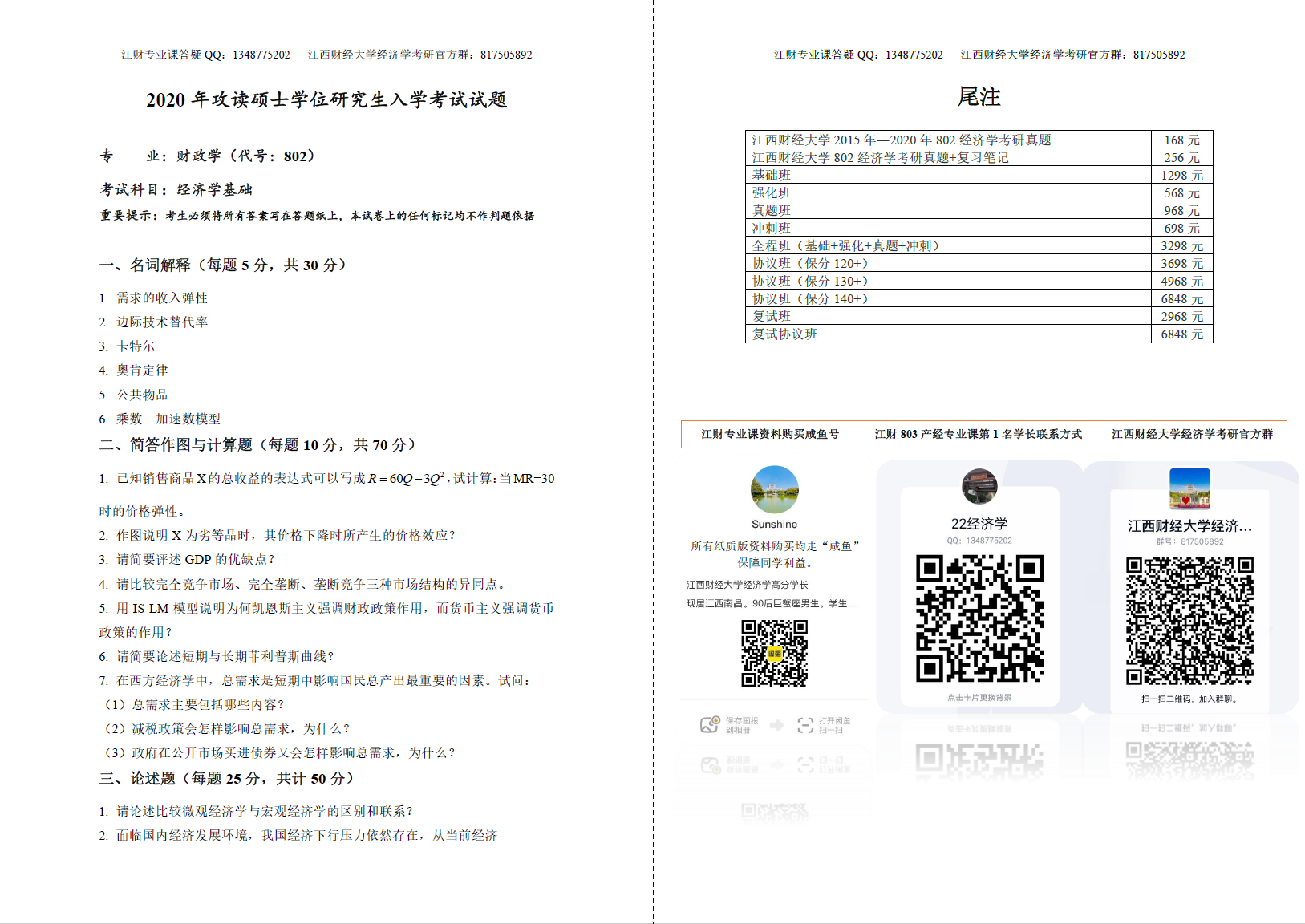The image size is (1305, 924).
Task: Click the revenue formula R=60Q−3Q²
Action: (406, 478)
